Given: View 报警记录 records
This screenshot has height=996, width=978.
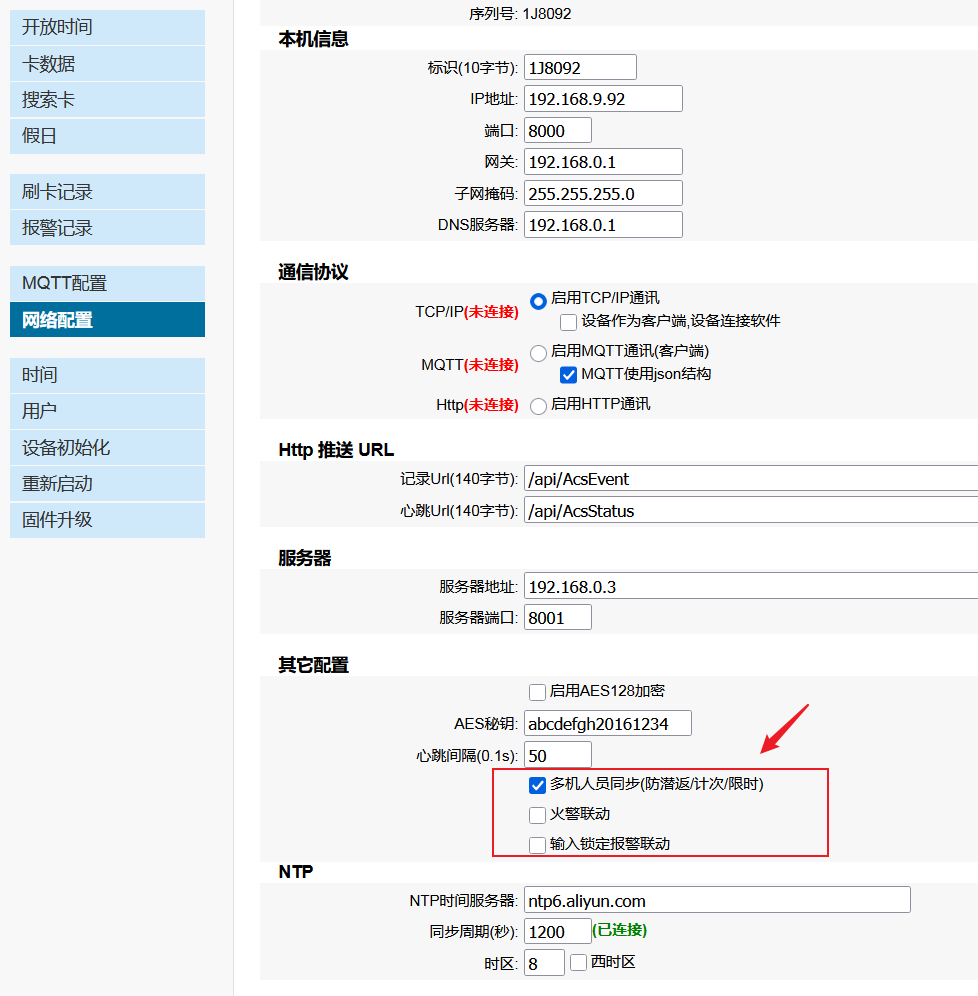Looking at the screenshot, I should click(107, 228).
